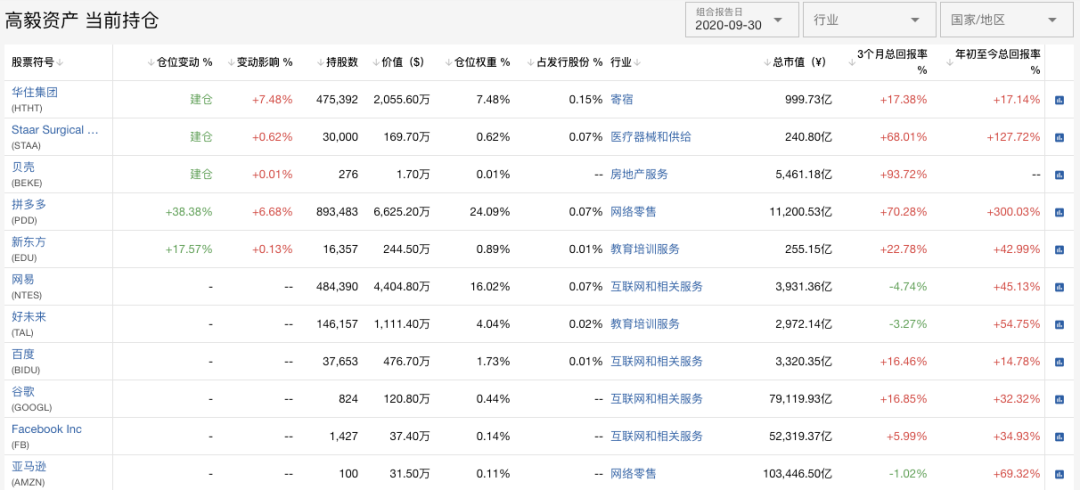
Task: Open chart icon in 好未来 row
Action: click(1059, 324)
